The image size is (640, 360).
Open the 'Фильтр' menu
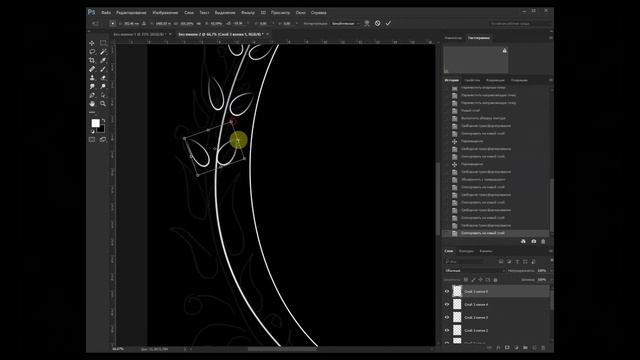point(248,13)
